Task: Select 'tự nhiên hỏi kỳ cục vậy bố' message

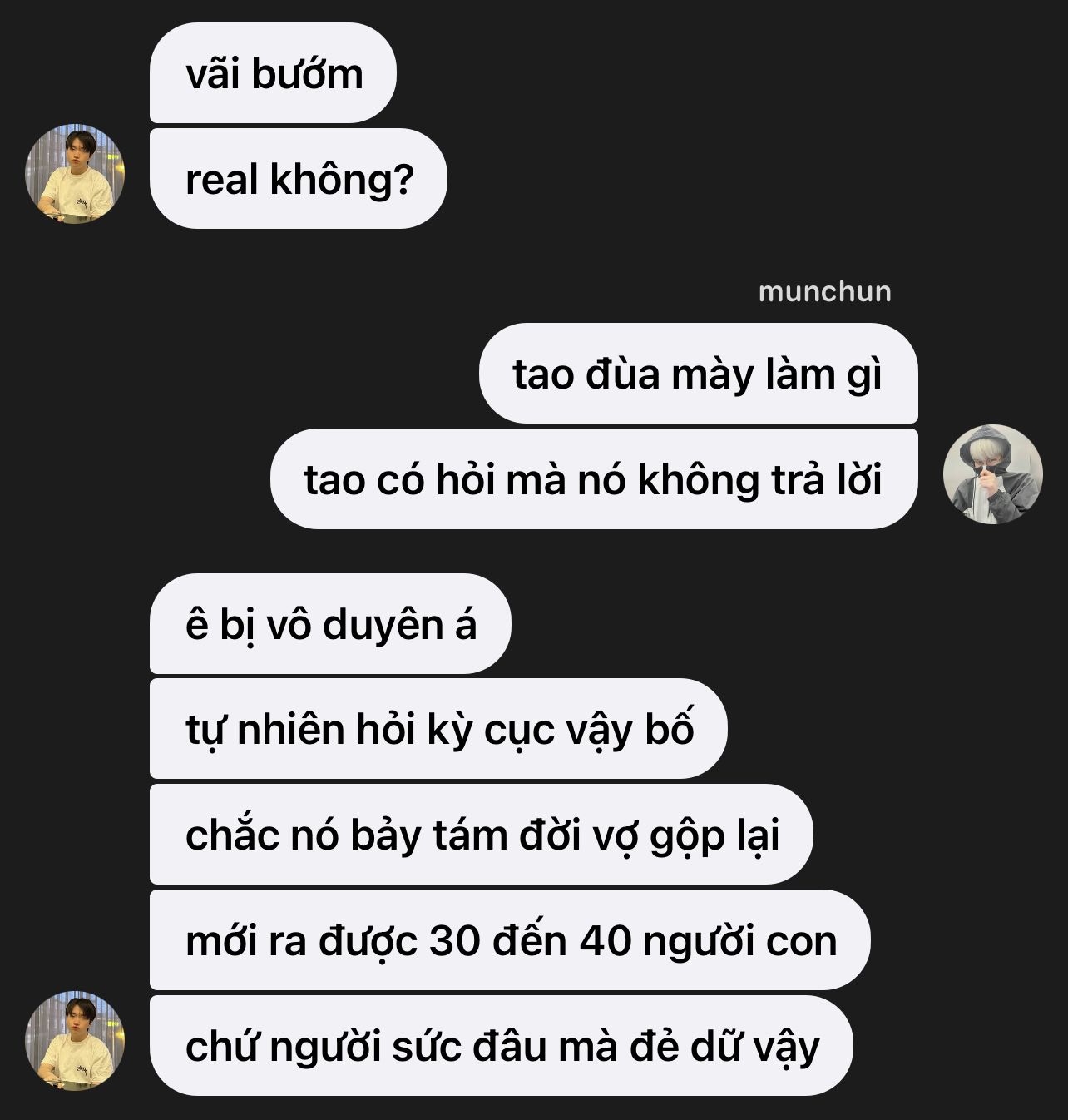Action: click(x=438, y=729)
